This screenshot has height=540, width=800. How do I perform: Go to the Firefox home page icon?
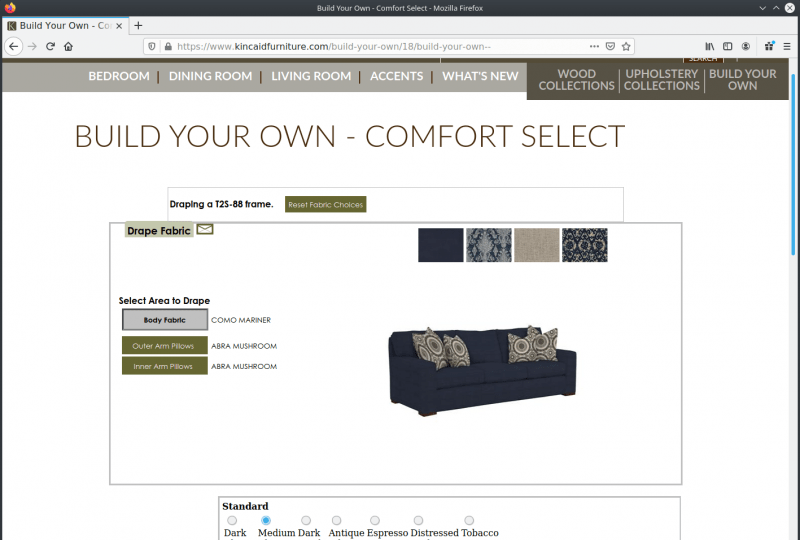coord(68,46)
